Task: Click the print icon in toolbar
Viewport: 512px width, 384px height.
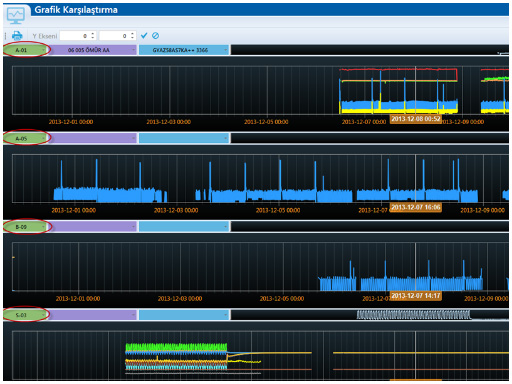Action: 17,35
